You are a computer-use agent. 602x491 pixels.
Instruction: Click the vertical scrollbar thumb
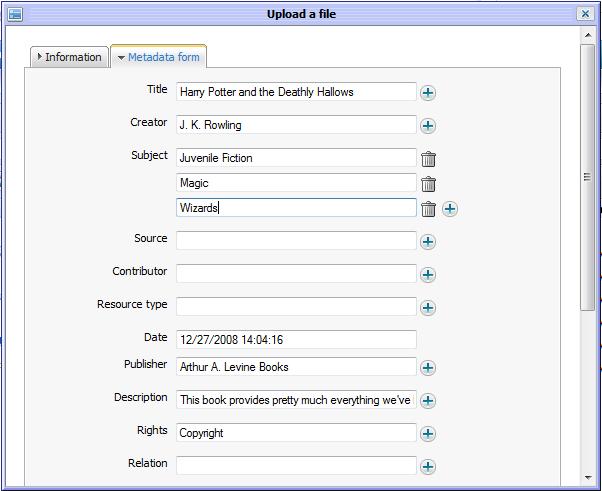(588, 177)
